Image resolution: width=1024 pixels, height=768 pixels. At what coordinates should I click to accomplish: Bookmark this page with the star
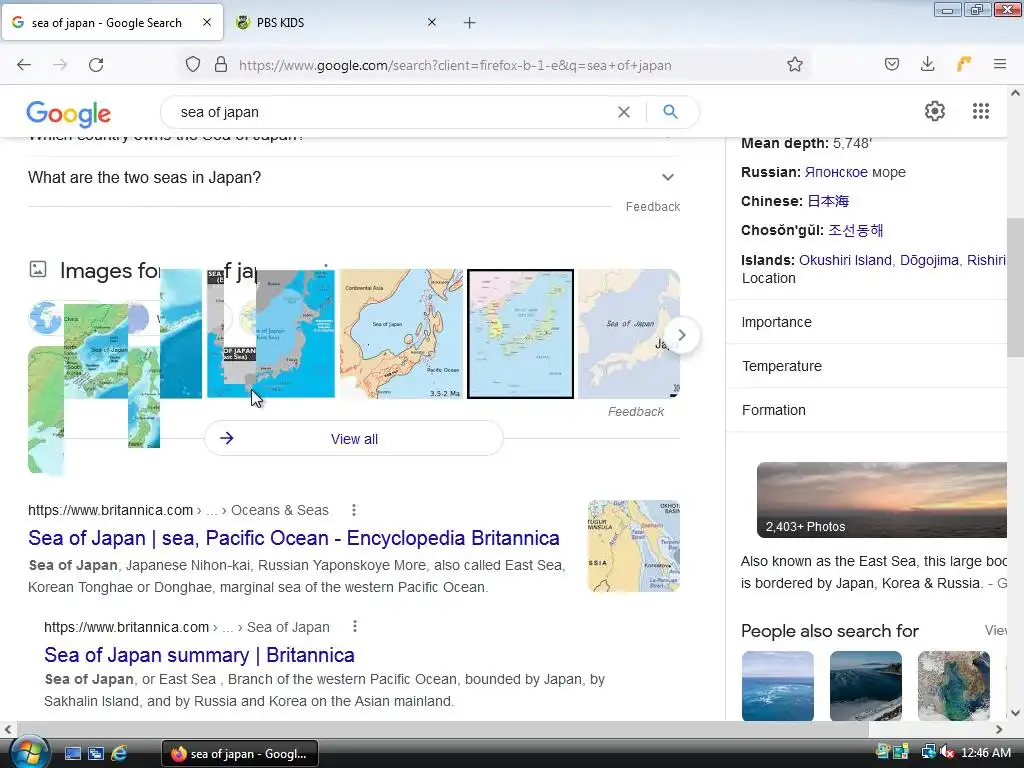click(x=795, y=65)
